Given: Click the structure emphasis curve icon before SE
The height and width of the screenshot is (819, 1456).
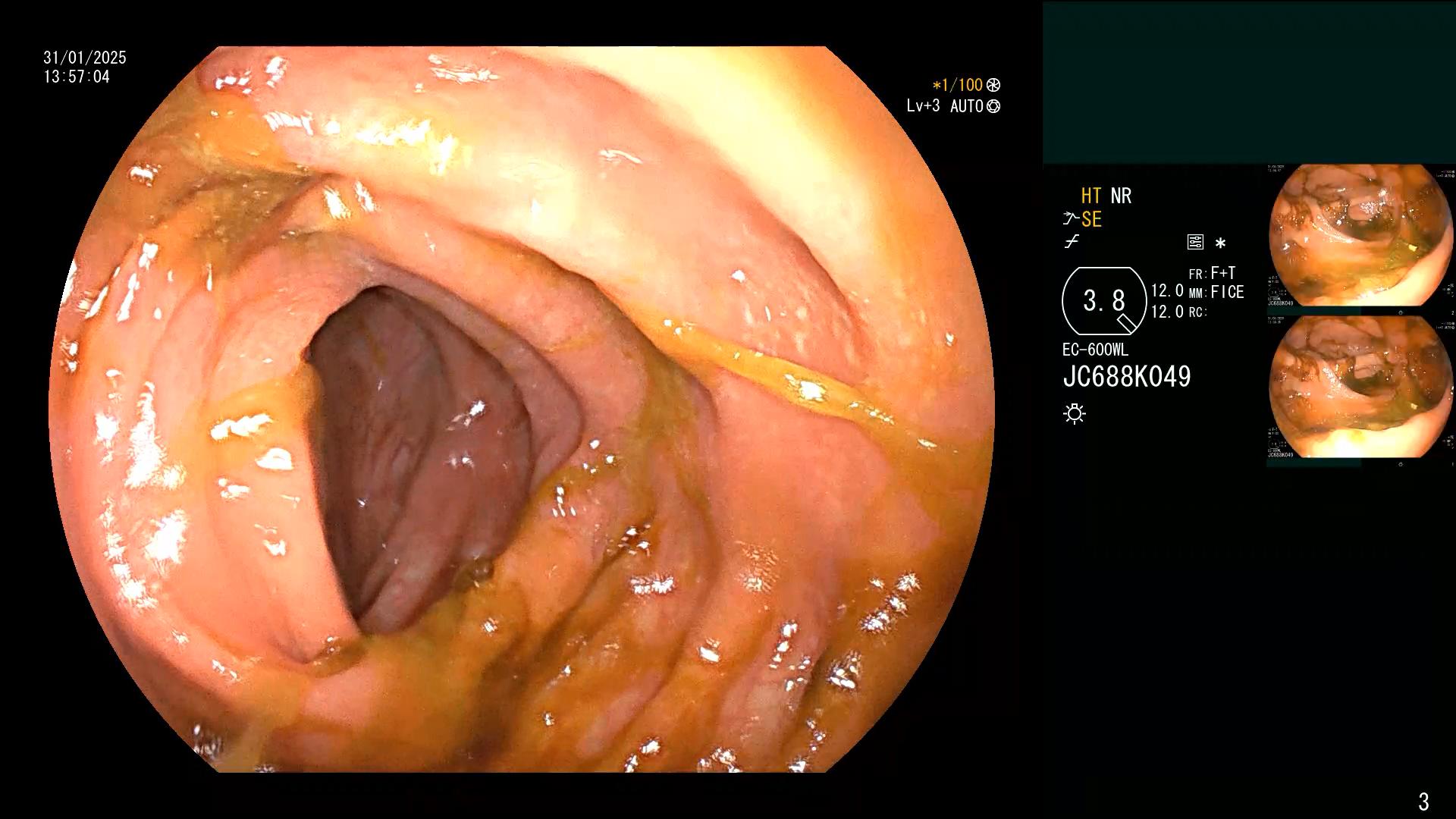Looking at the screenshot, I should click(x=1071, y=220).
